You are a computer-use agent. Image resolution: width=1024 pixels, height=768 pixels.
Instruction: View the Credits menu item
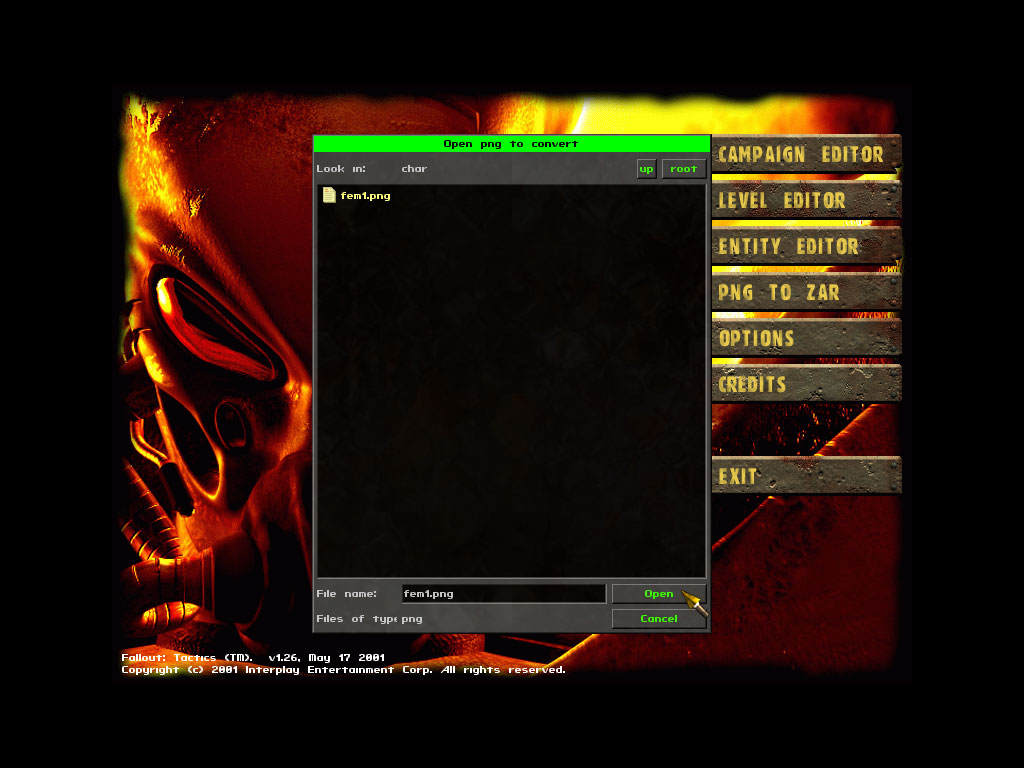coord(806,383)
